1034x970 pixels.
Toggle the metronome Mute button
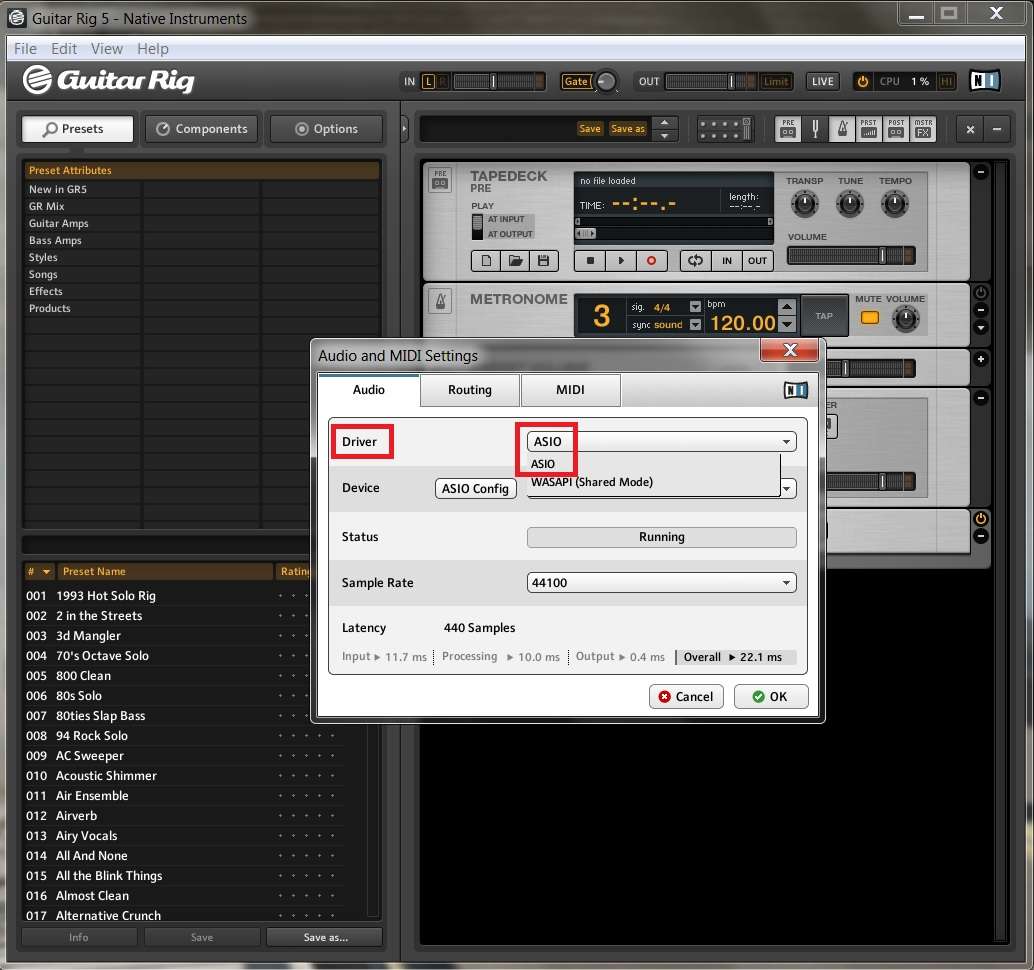(870, 318)
